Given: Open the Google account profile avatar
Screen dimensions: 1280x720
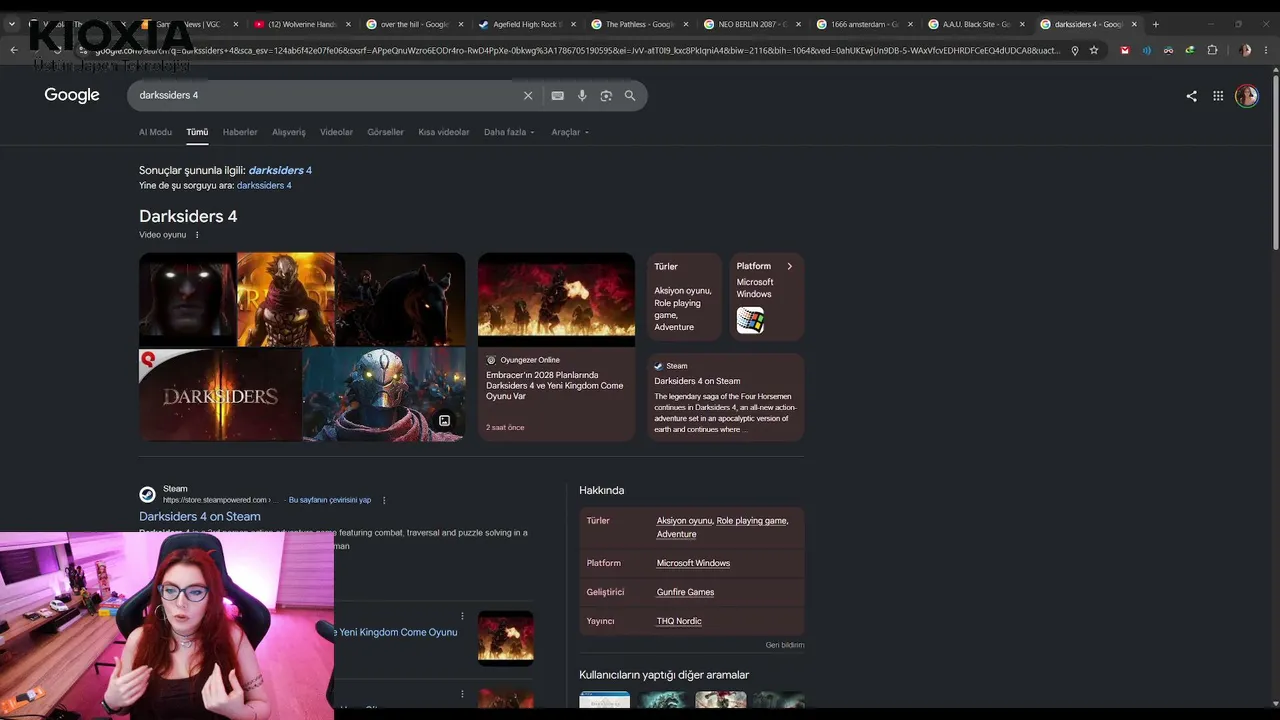Looking at the screenshot, I should pos(1246,96).
